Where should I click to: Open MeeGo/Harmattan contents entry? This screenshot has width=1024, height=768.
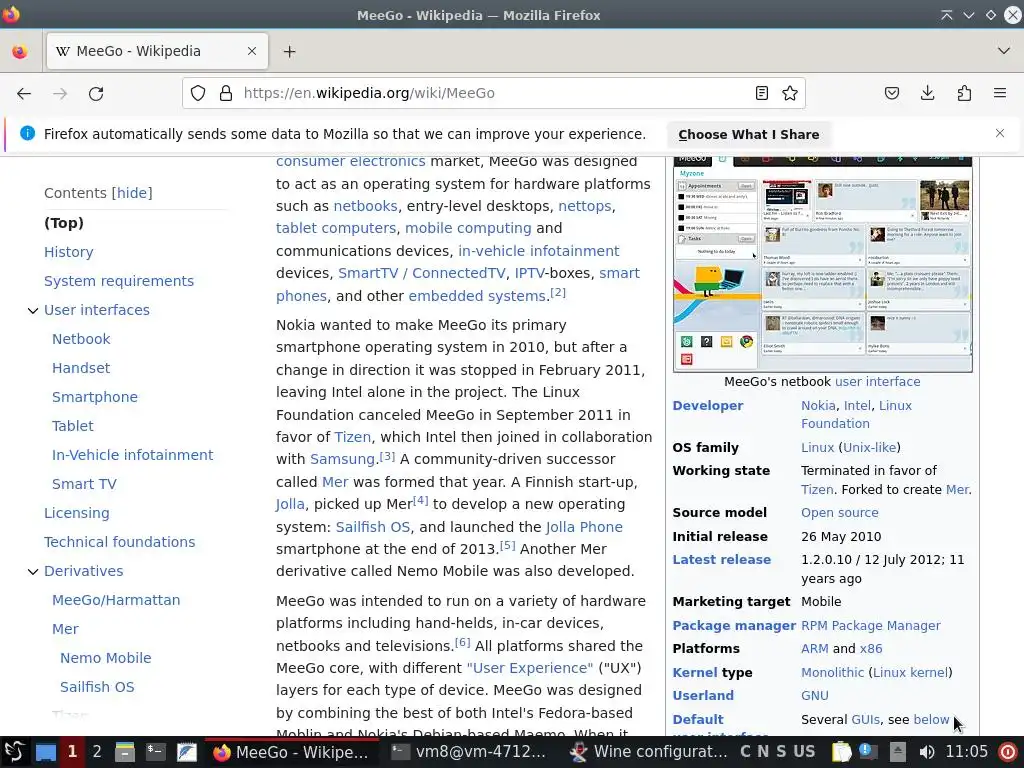click(116, 600)
